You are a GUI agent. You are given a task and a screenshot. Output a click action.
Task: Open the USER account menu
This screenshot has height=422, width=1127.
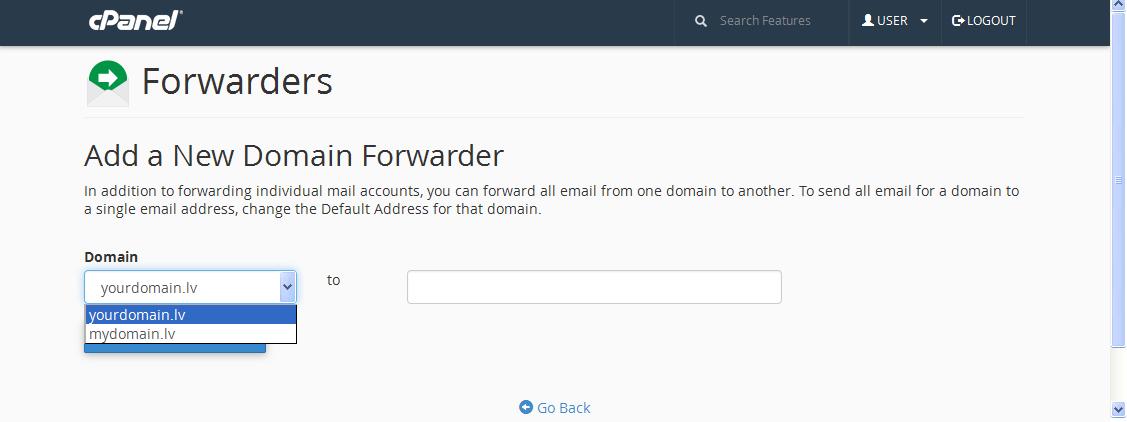pos(895,21)
